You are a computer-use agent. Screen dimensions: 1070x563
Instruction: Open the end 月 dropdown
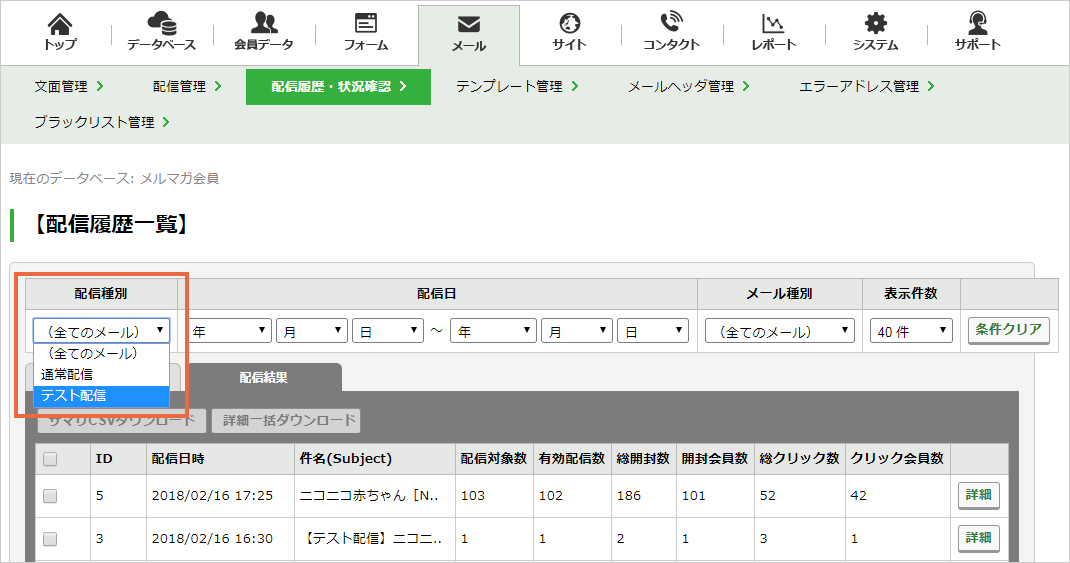pyautogui.click(x=577, y=331)
